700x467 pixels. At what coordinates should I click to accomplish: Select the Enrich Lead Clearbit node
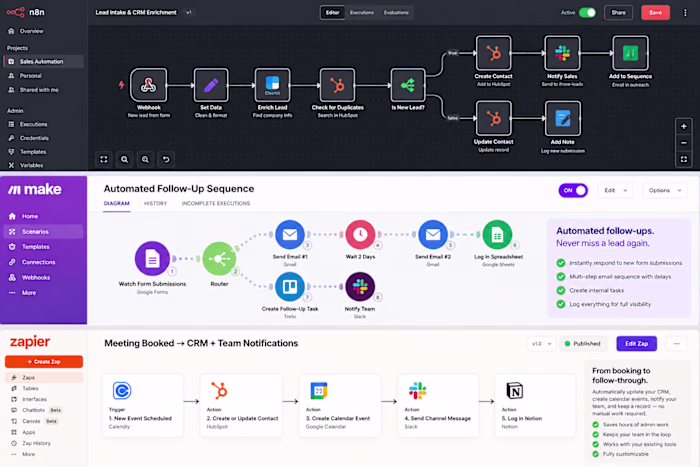[x=272, y=85]
